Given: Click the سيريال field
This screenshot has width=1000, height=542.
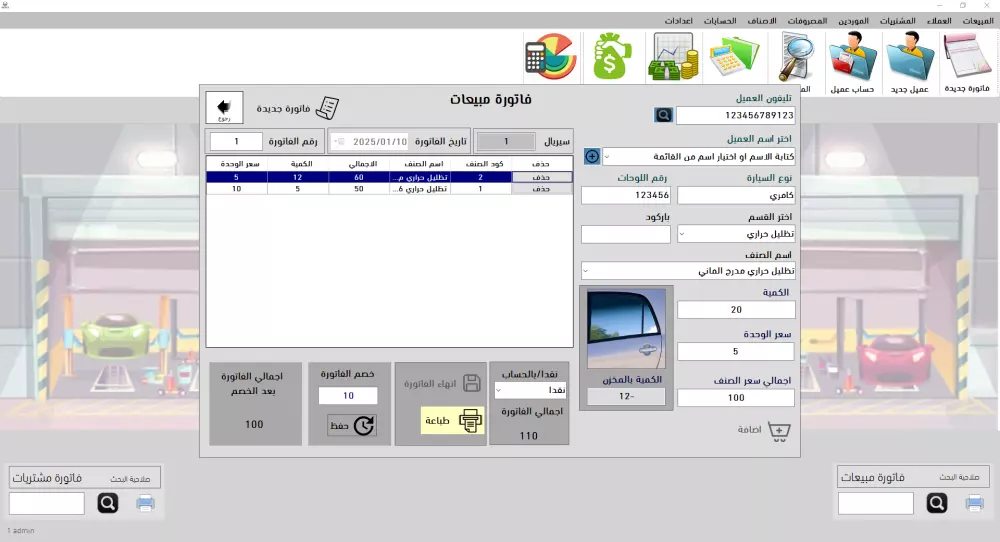Looking at the screenshot, I should point(506,141).
